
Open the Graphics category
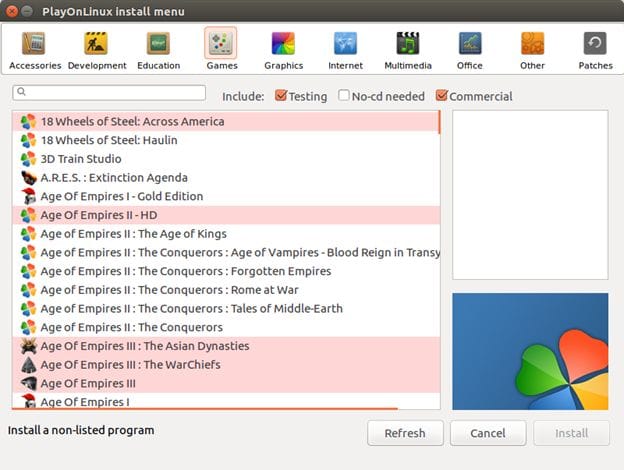point(283,50)
